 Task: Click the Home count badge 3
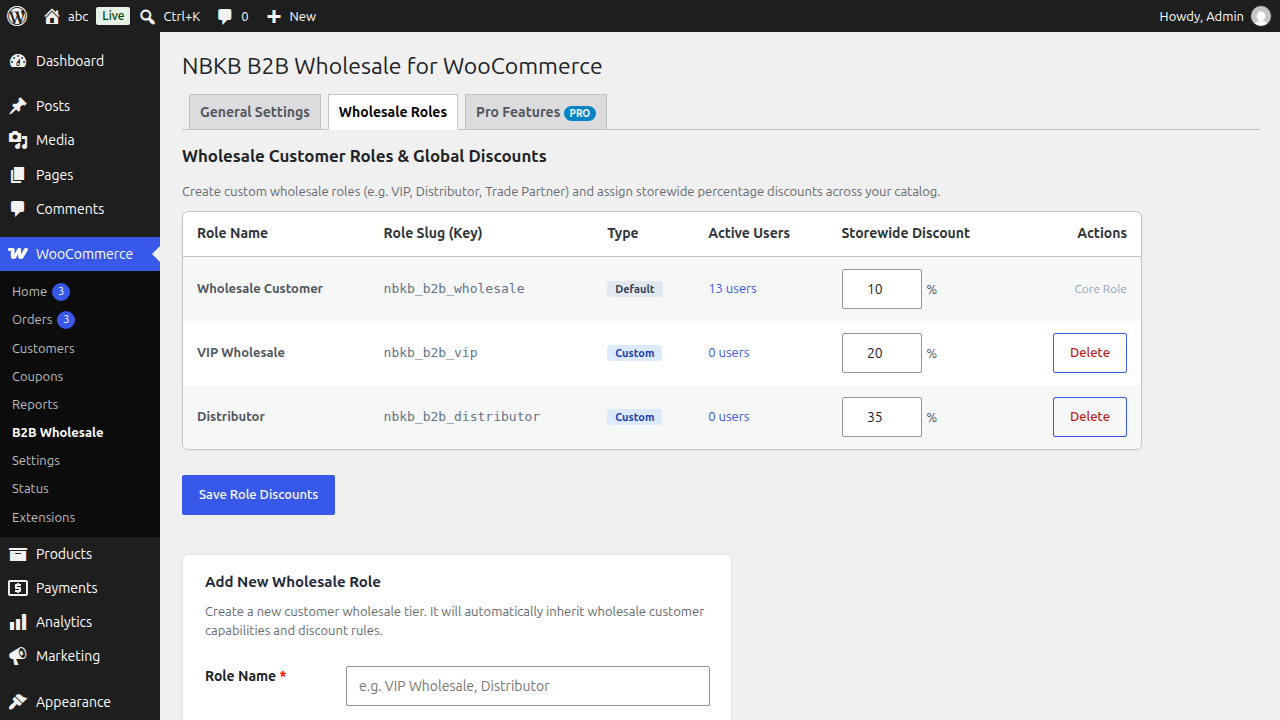tap(61, 292)
